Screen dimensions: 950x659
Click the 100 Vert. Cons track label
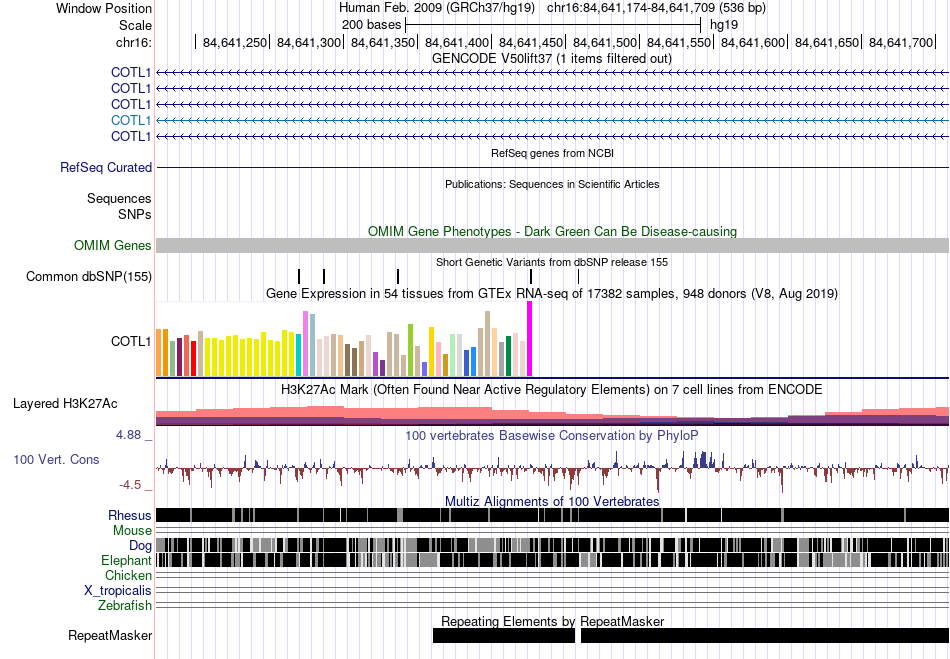pyautogui.click(x=56, y=460)
